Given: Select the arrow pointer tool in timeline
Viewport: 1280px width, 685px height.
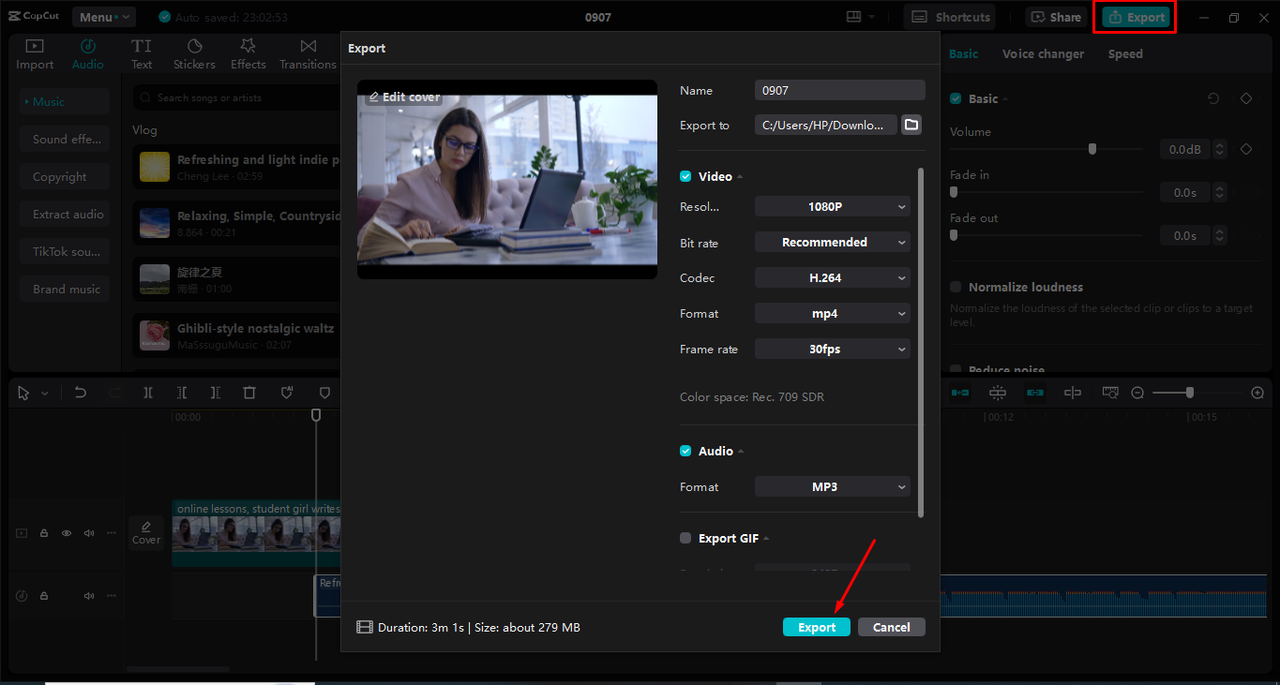Looking at the screenshot, I should [x=24, y=393].
